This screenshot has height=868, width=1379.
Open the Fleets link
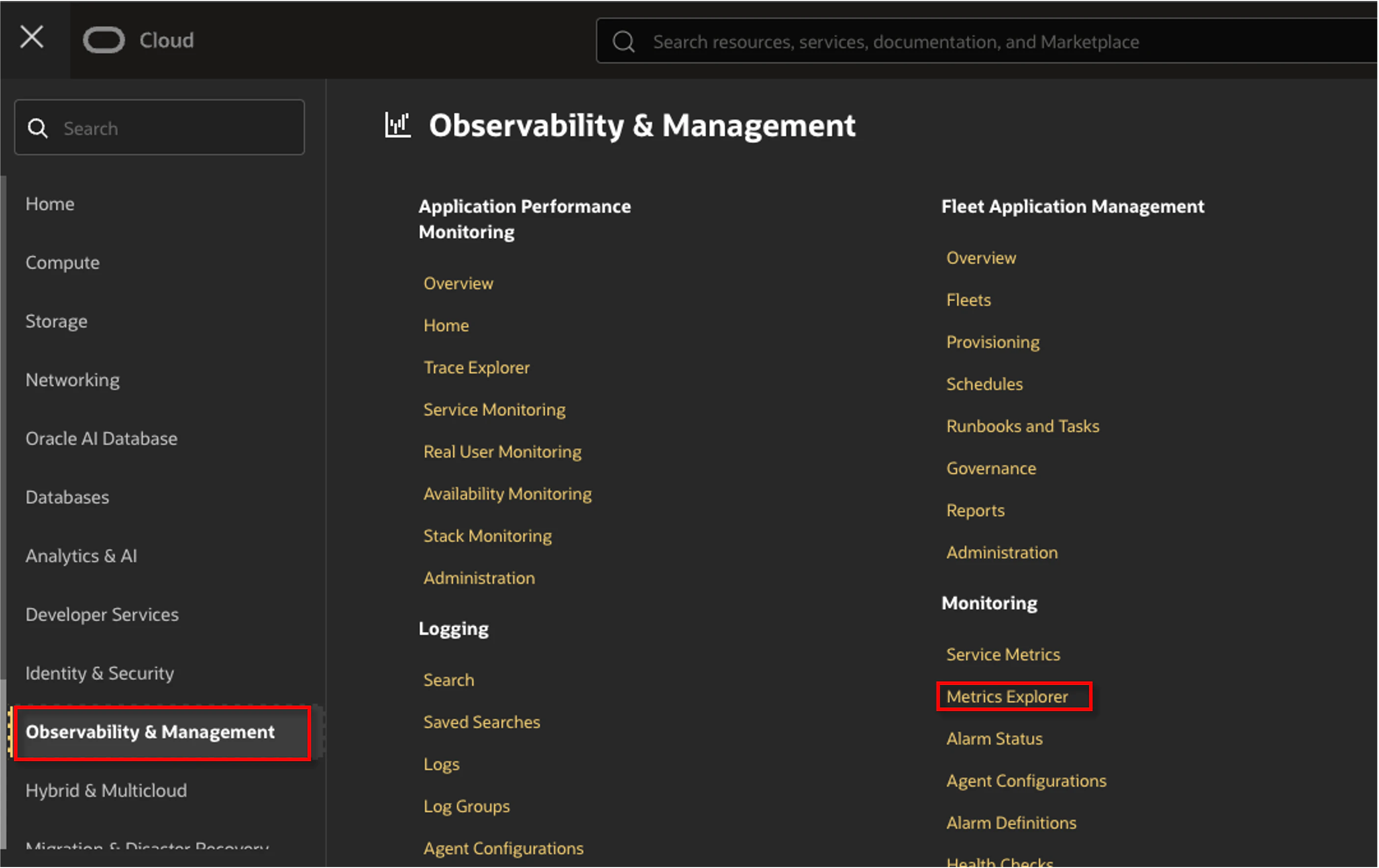(969, 300)
